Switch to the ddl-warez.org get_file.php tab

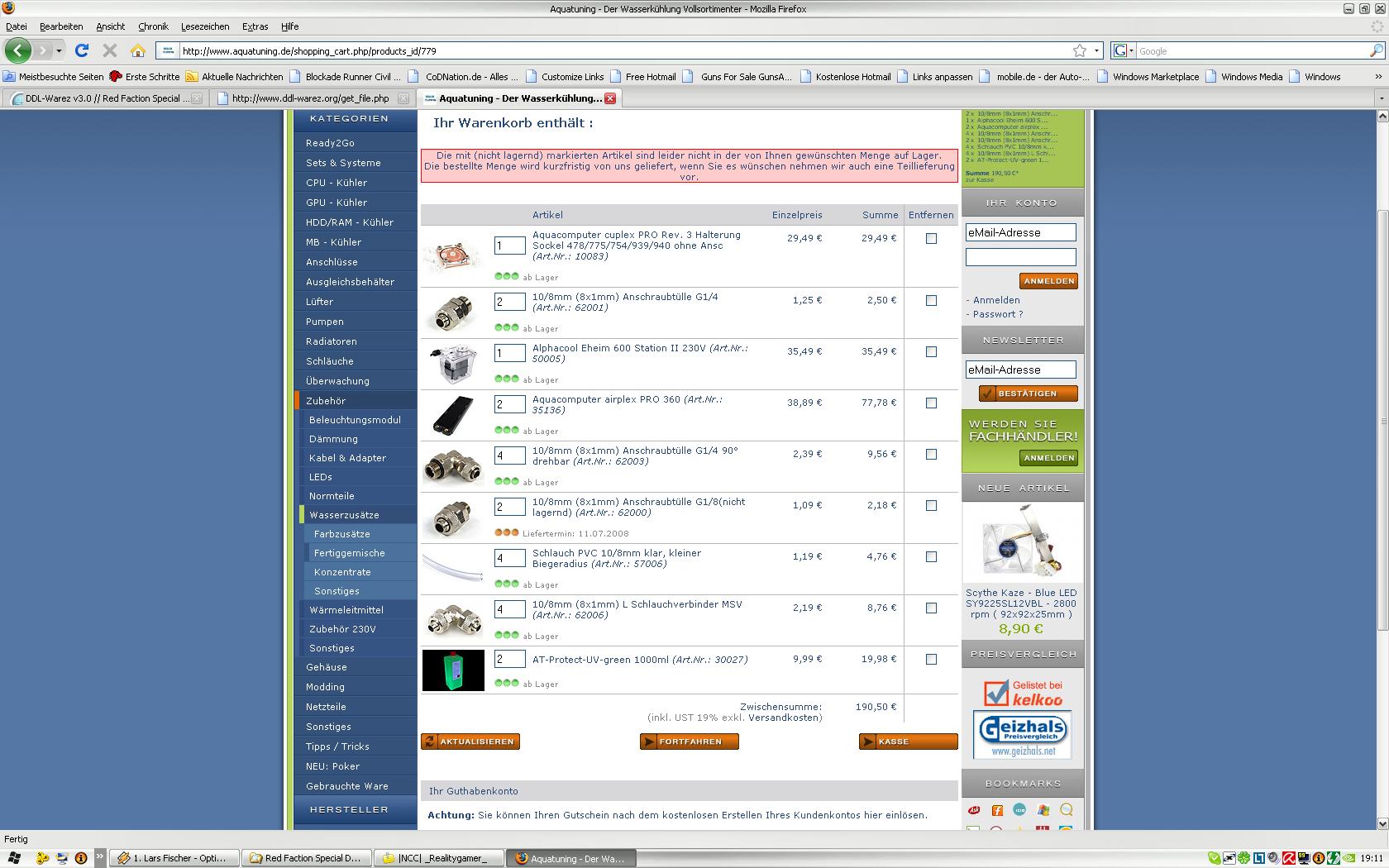(311, 98)
